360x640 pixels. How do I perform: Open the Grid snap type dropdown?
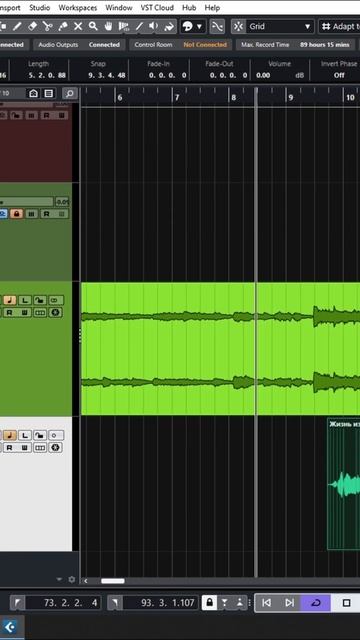tap(280, 27)
